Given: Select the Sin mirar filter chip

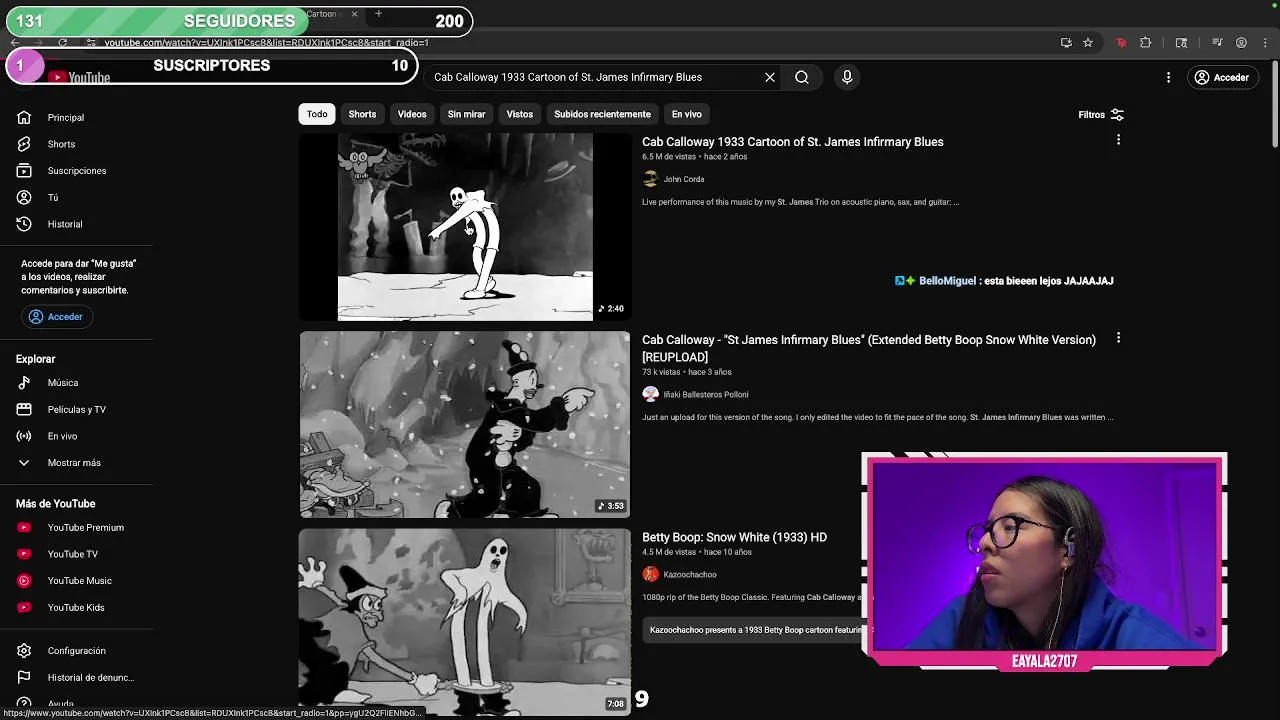Looking at the screenshot, I should [466, 114].
